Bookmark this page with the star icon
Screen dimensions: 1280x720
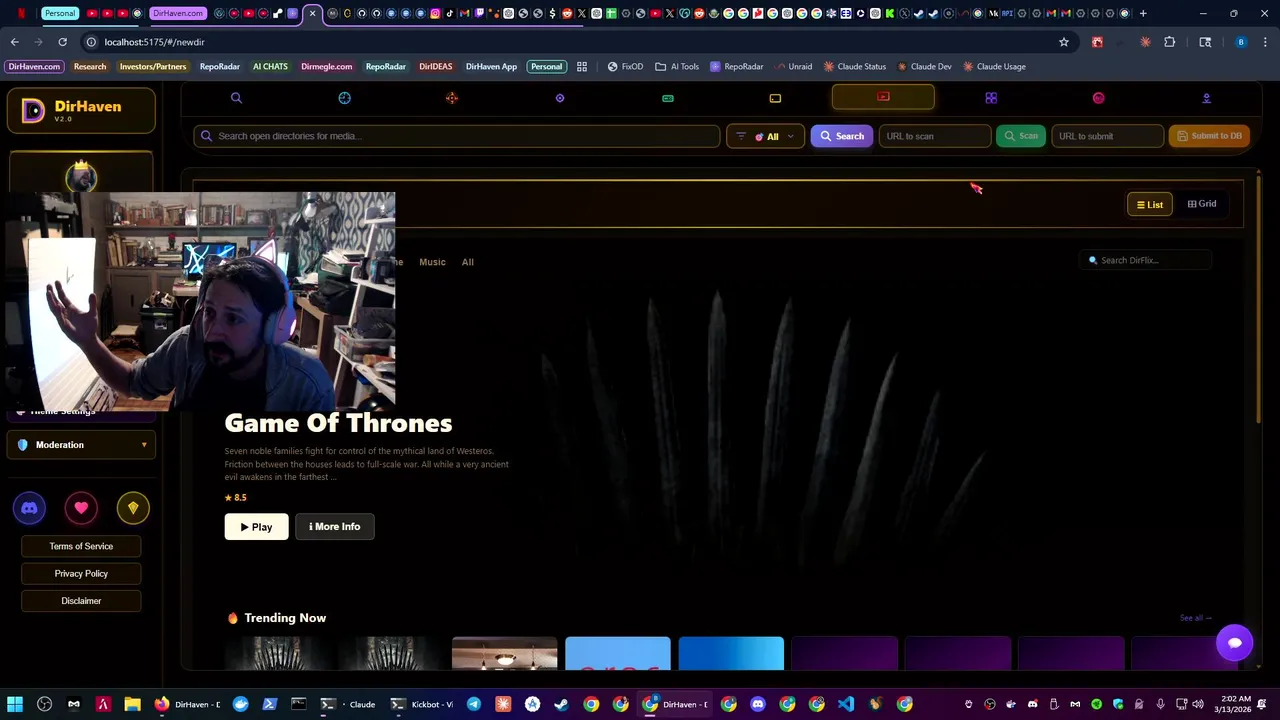click(1064, 42)
